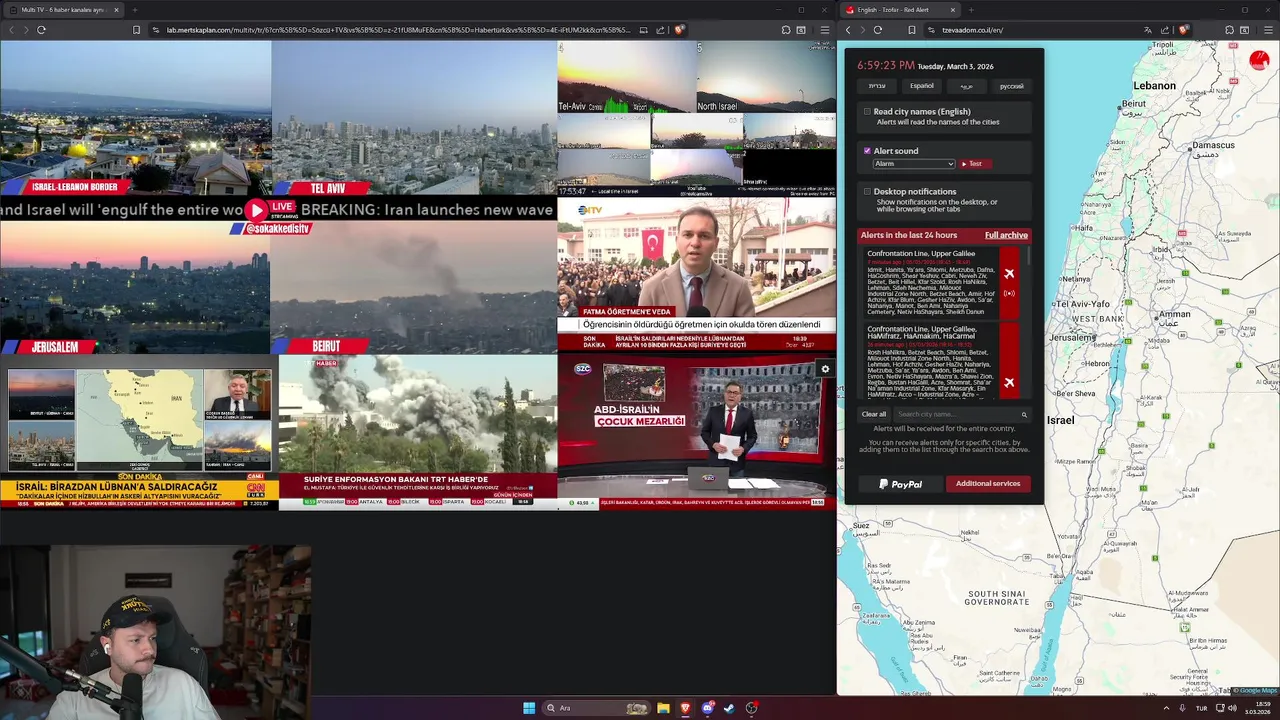Uncheck the Alert sound checkbox
The width and height of the screenshot is (1280, 720).
pyautogui.click(x=867, y=151)
